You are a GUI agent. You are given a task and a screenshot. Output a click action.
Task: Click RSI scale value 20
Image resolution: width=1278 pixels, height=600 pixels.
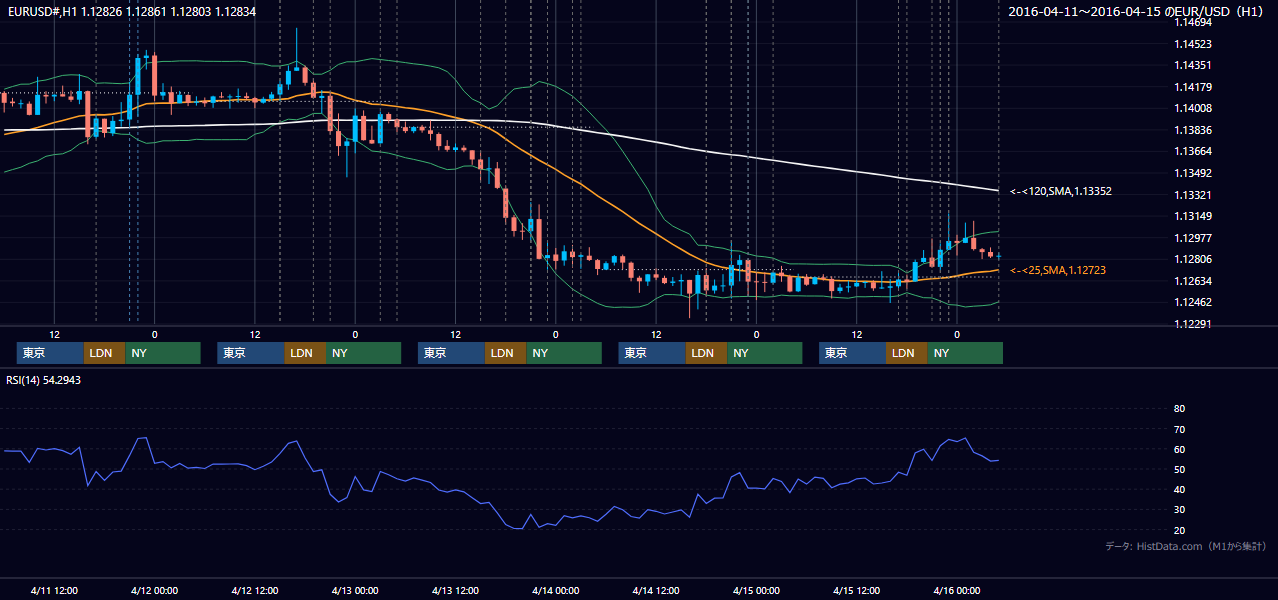click(1179, 530)
